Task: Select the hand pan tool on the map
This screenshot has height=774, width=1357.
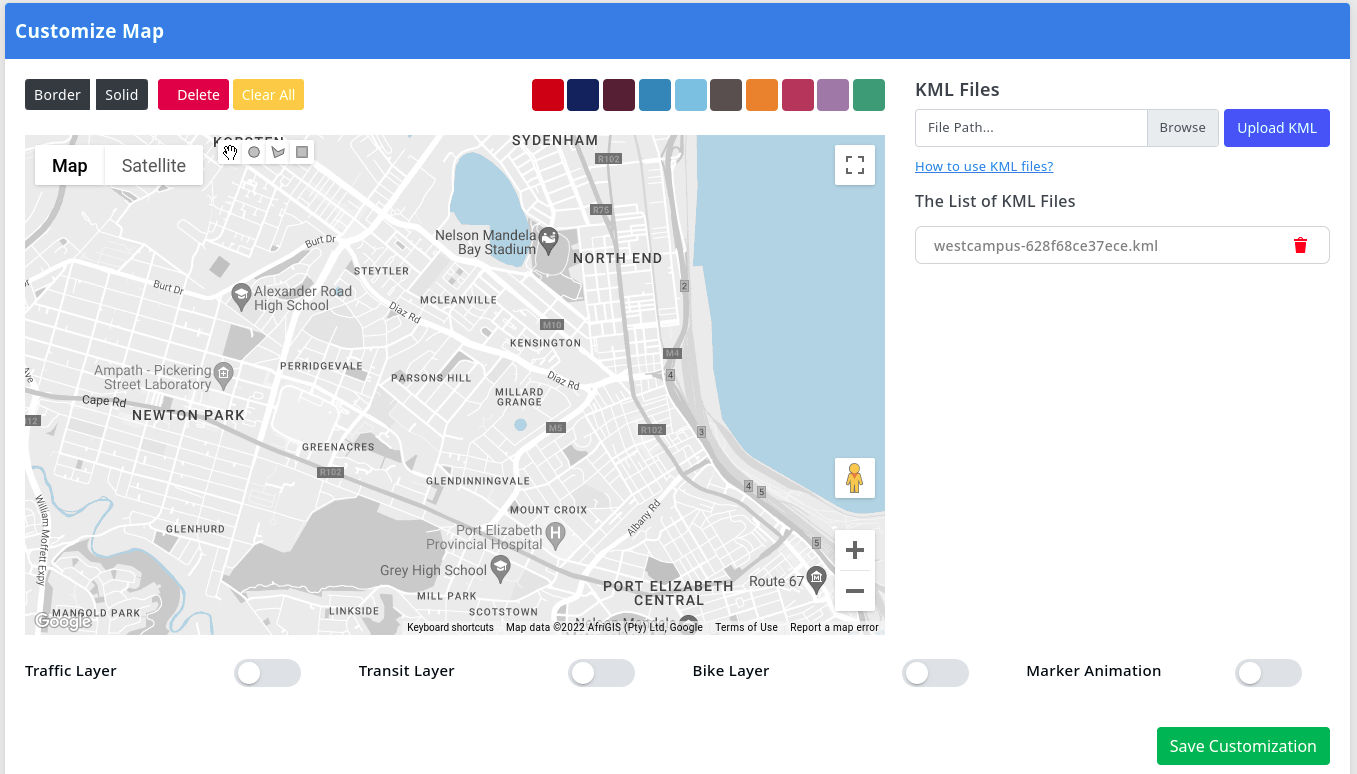Action: coord(230,152)
